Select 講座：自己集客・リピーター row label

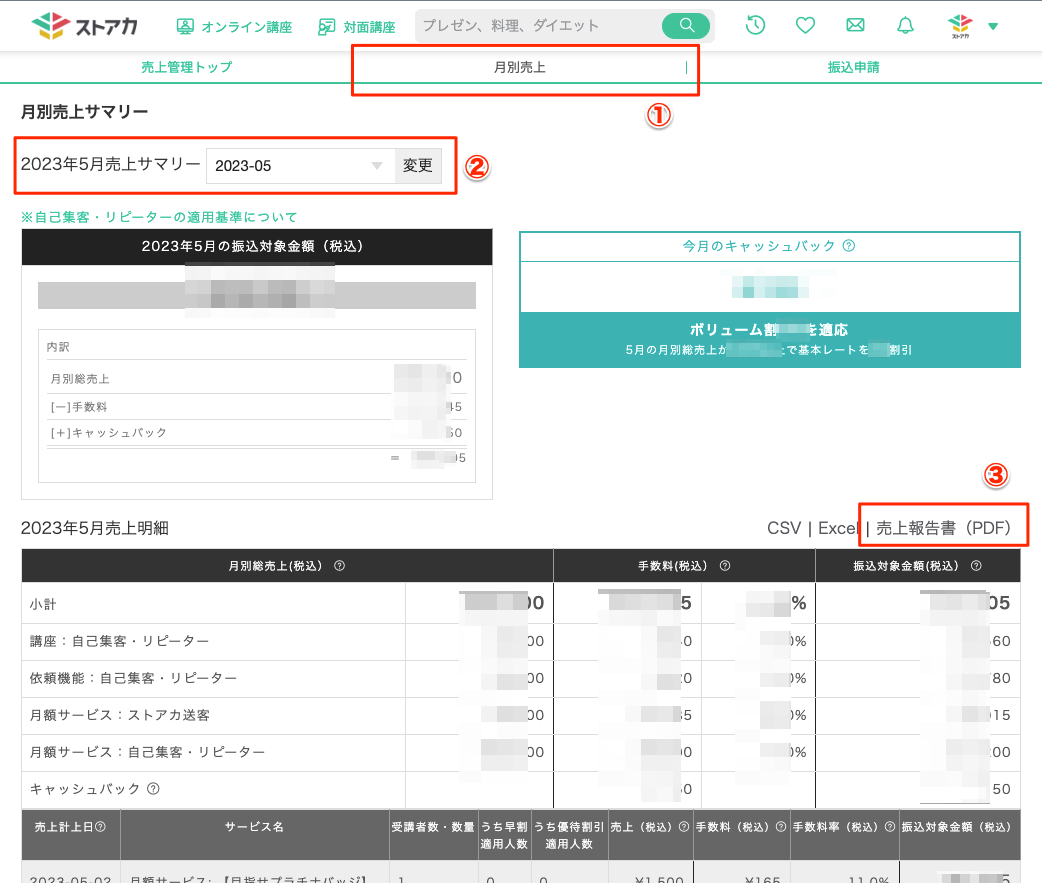click(x=120, y=641)
